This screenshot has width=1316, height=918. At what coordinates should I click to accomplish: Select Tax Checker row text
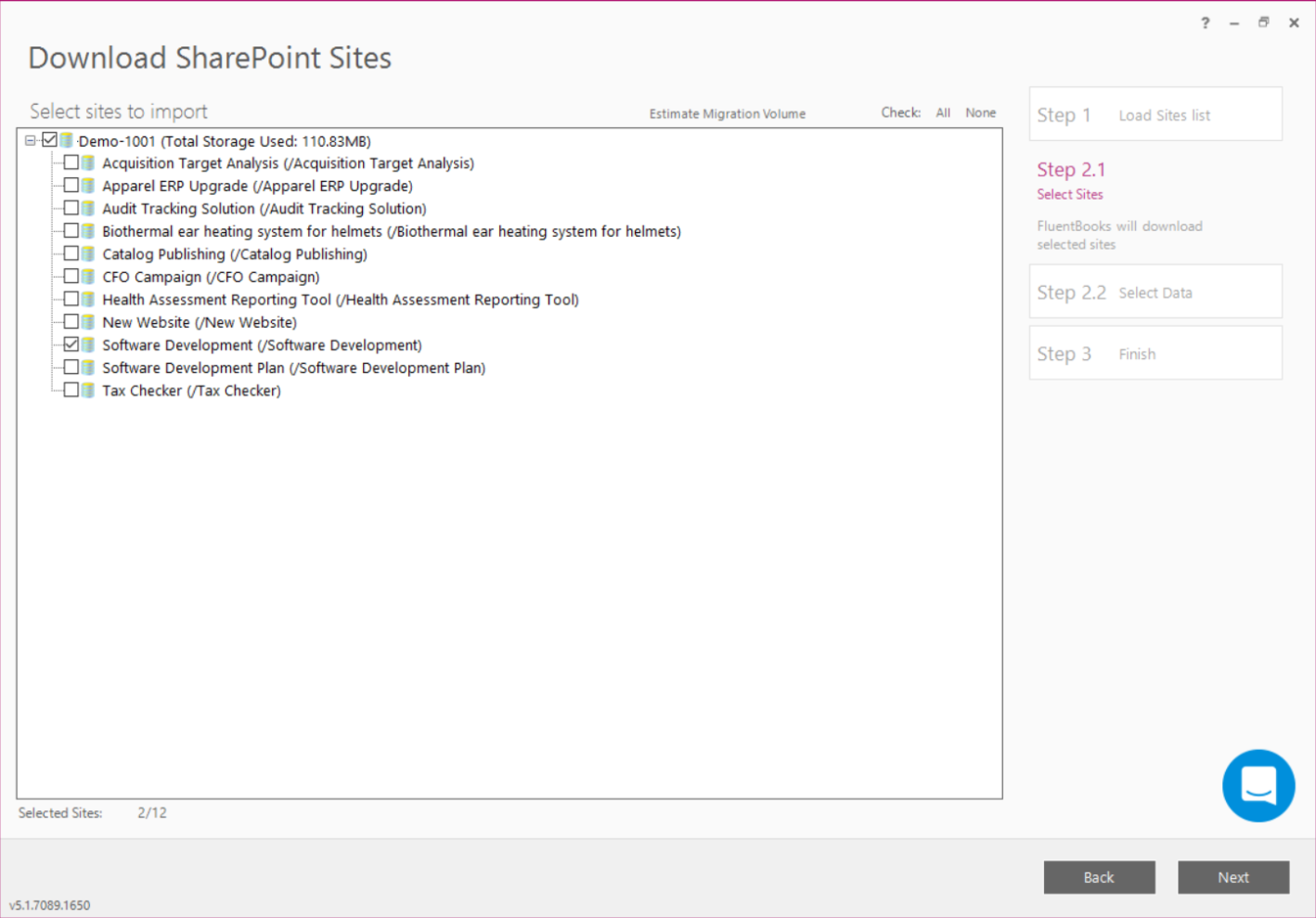(x=191, y=391)
